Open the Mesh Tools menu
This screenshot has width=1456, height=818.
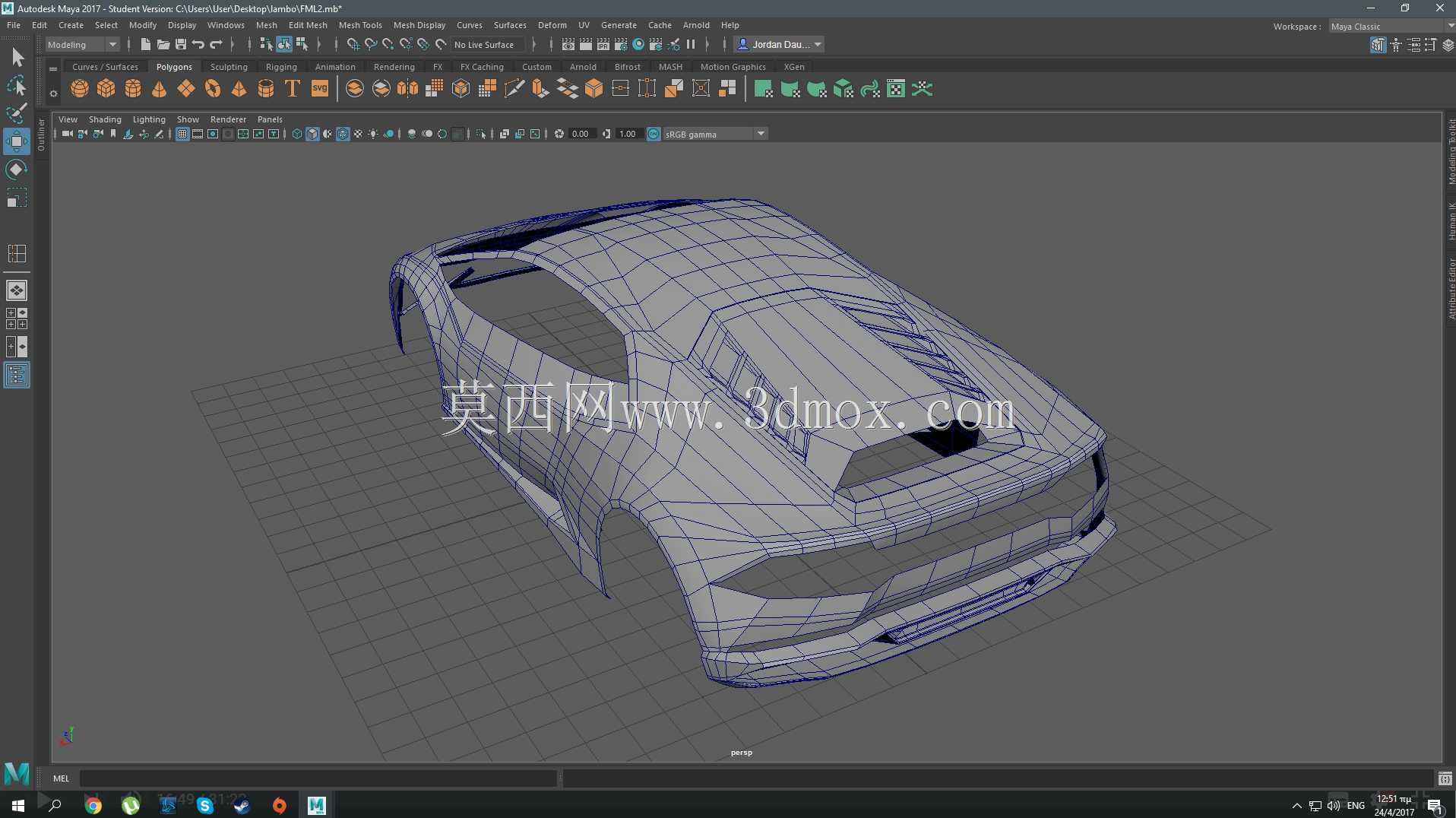360,25
